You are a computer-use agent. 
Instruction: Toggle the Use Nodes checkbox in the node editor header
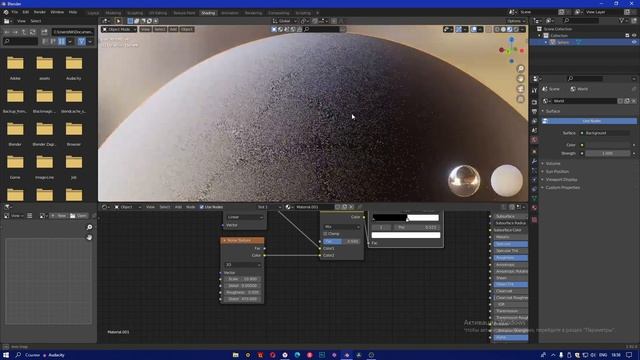pos(202,207)
